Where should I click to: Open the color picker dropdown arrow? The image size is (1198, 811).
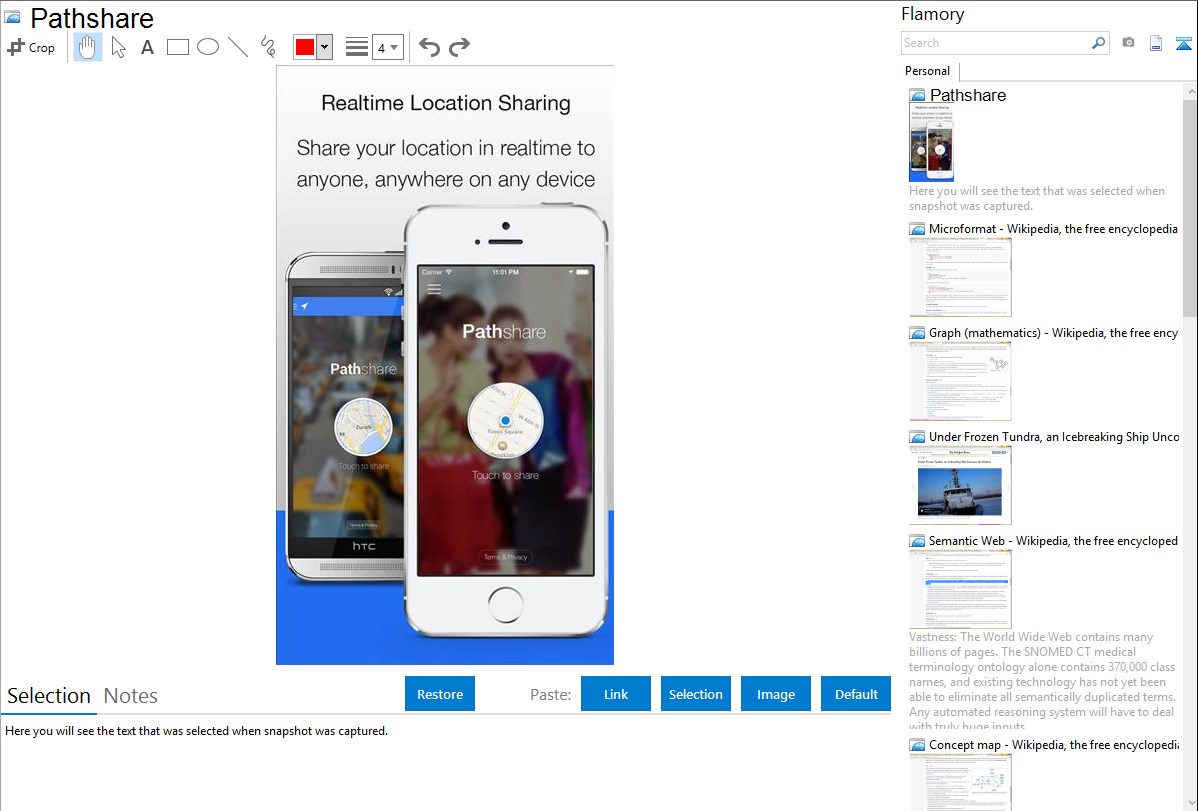pyautogui.click(x=325, y=47)
